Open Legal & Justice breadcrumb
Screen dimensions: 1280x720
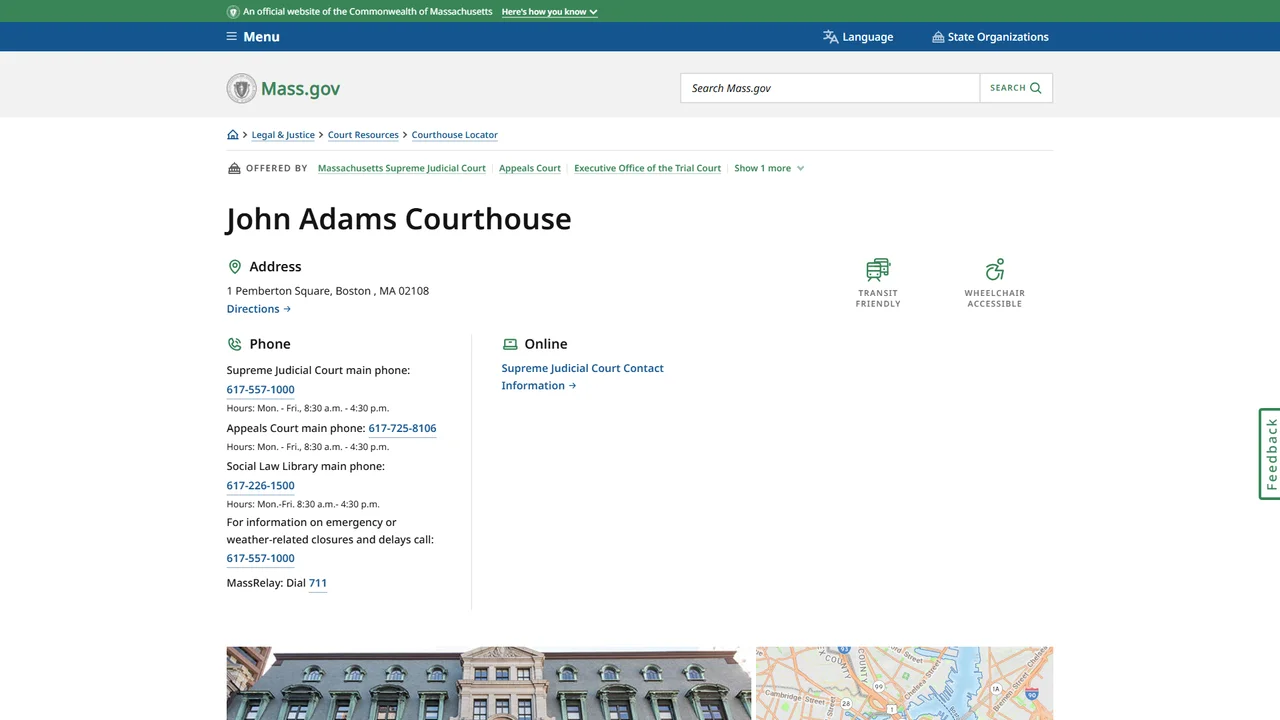pos(283,135)
